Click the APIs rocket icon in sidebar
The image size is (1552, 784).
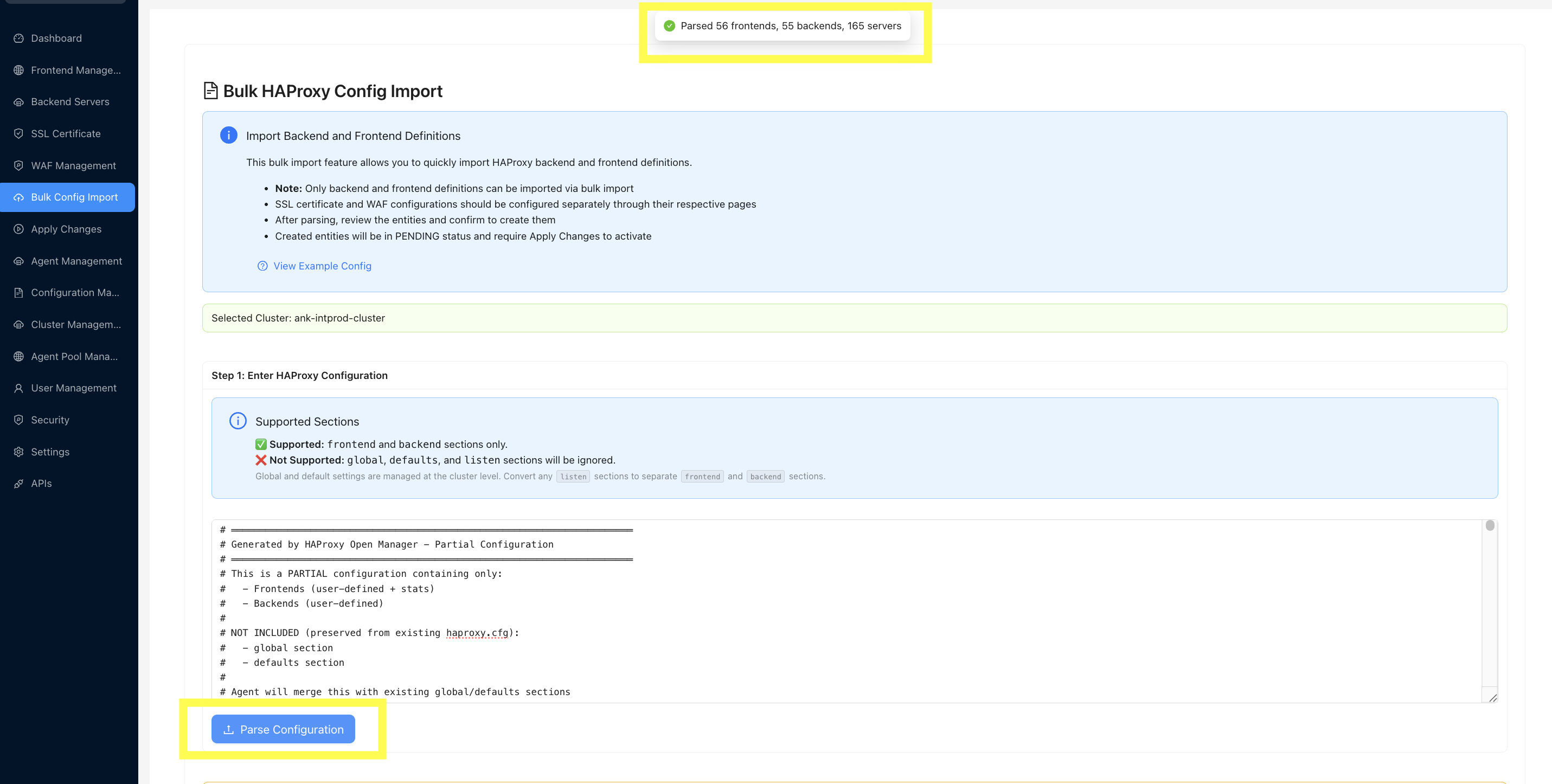[18, 484]
